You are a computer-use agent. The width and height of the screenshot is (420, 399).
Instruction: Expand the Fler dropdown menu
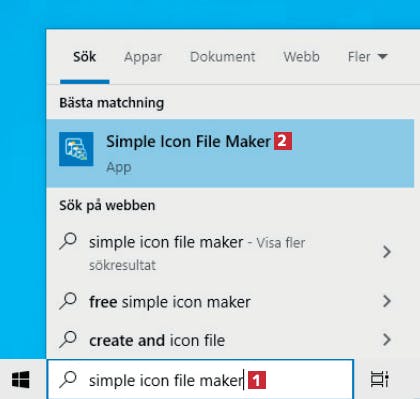(368, 57)
